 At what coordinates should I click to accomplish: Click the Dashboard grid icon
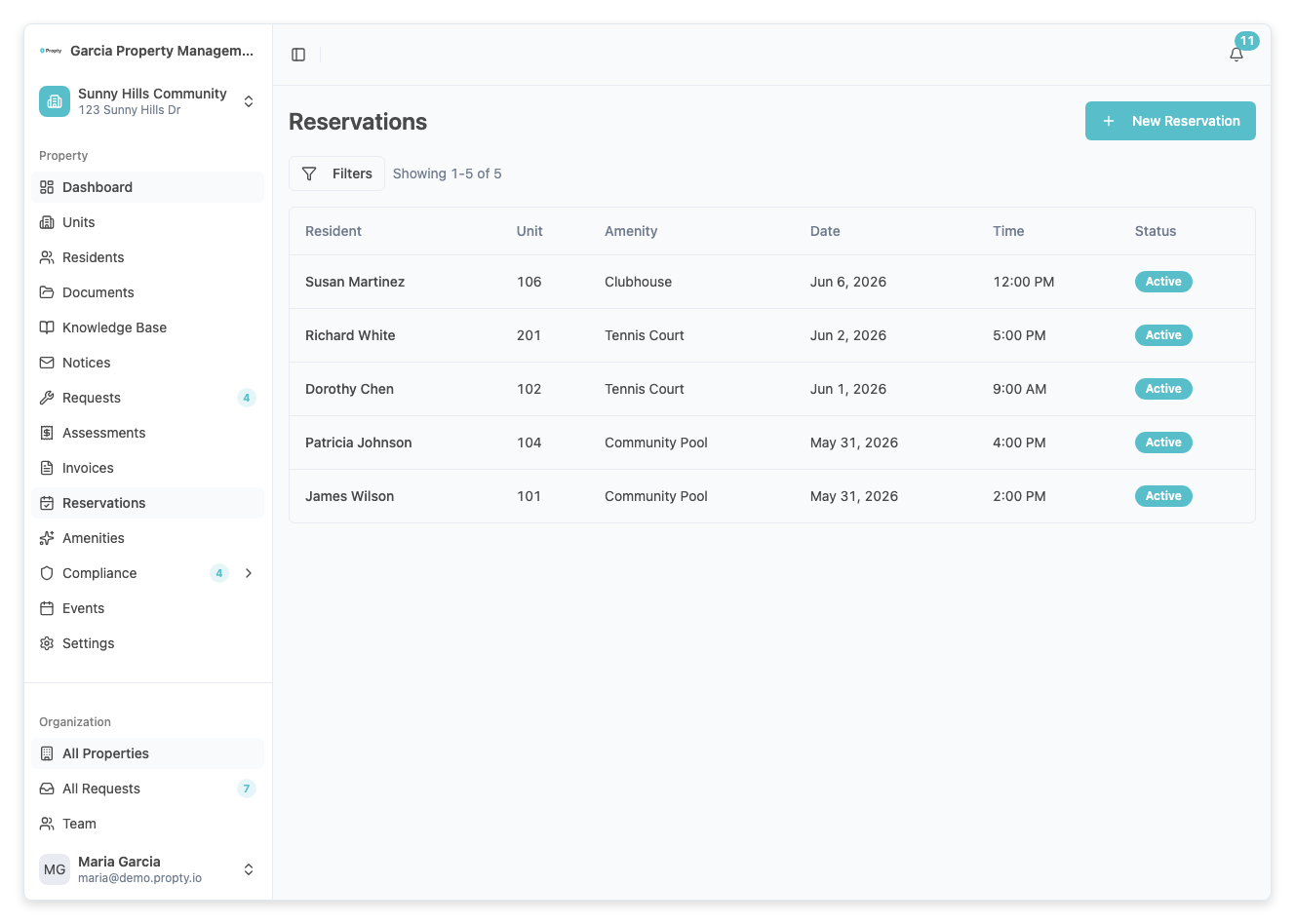47,187
